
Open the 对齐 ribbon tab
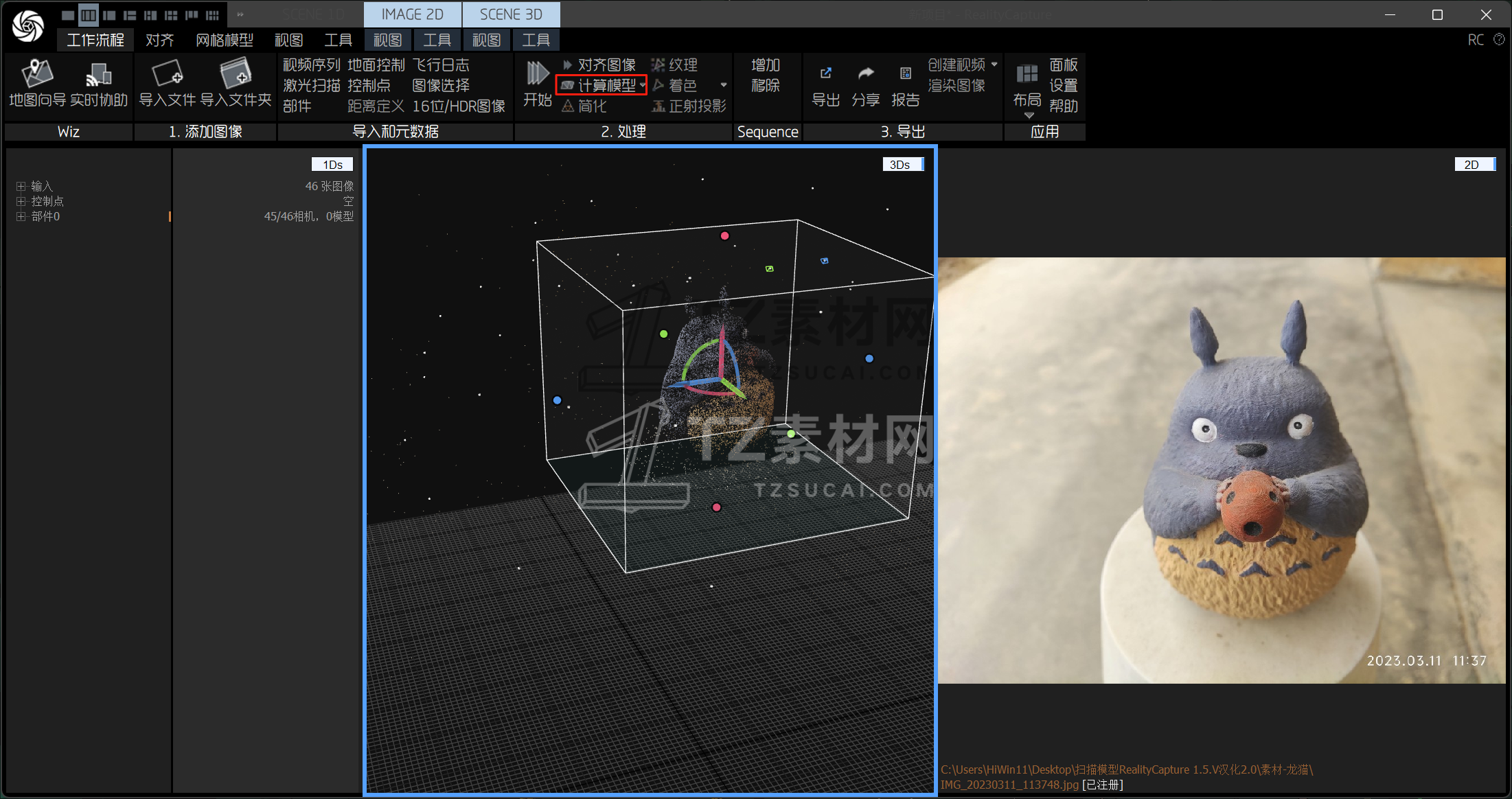coord(160,40)
